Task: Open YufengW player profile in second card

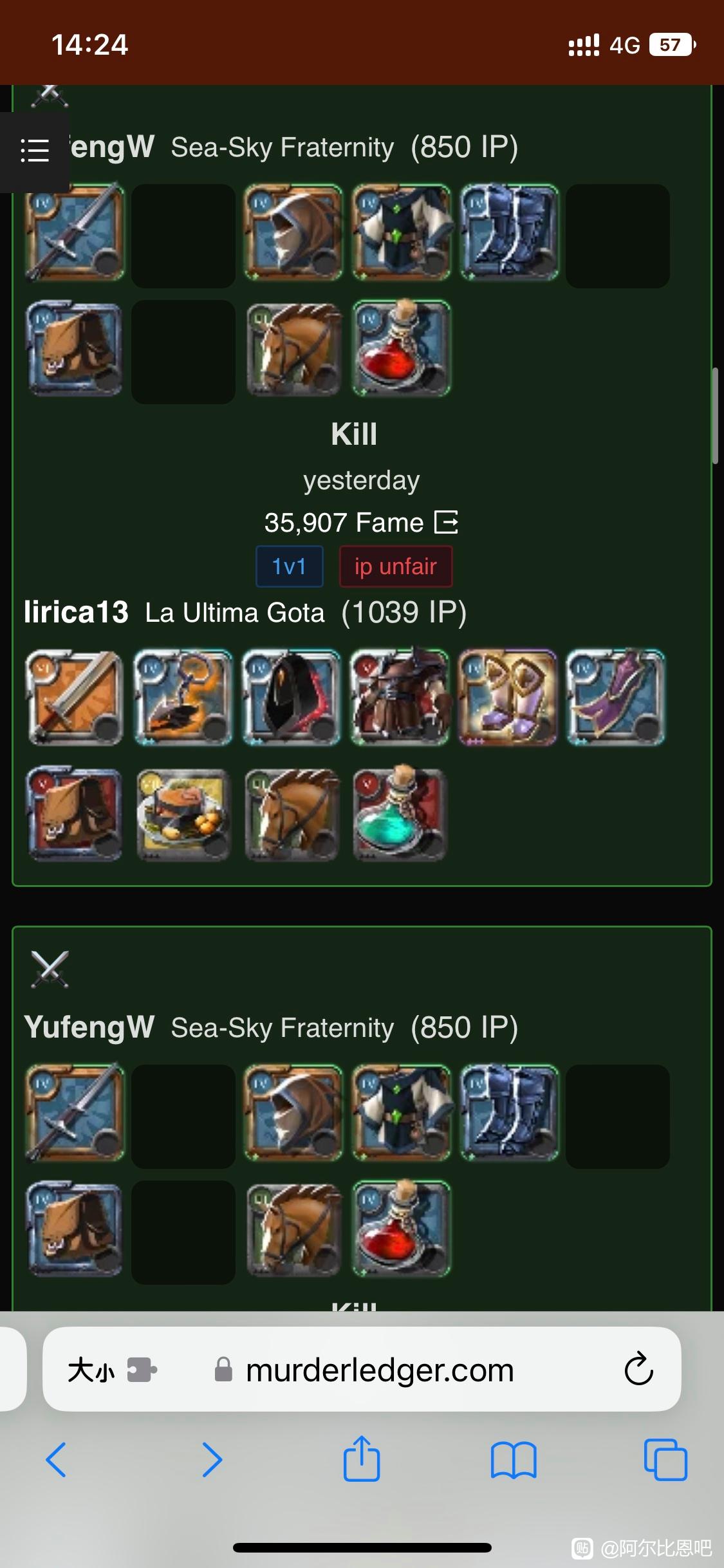Action: pos(89,1027)
